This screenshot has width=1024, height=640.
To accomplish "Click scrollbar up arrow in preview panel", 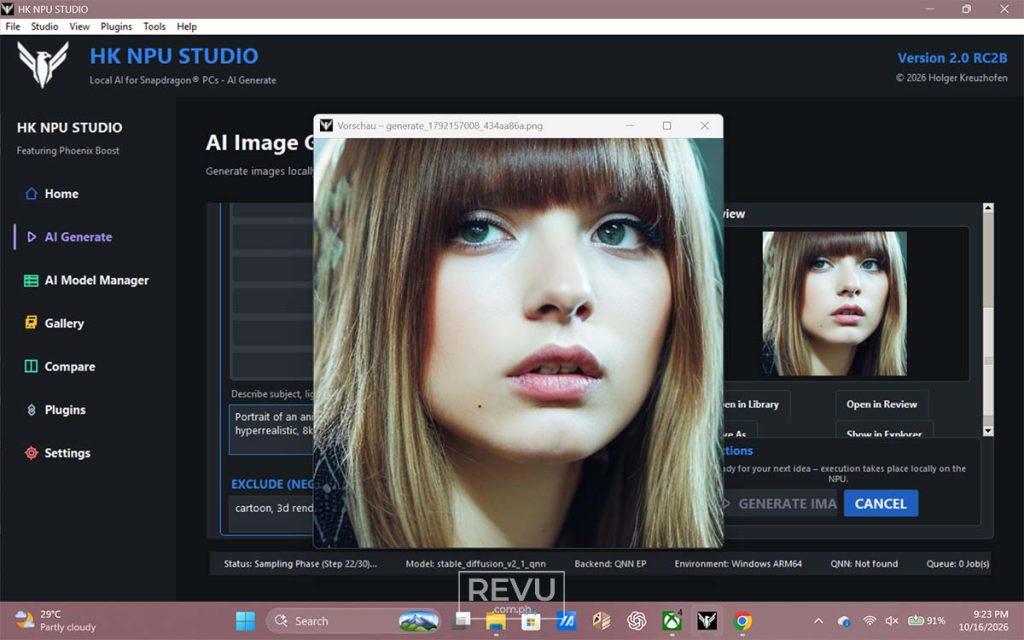I will point(987,208).
